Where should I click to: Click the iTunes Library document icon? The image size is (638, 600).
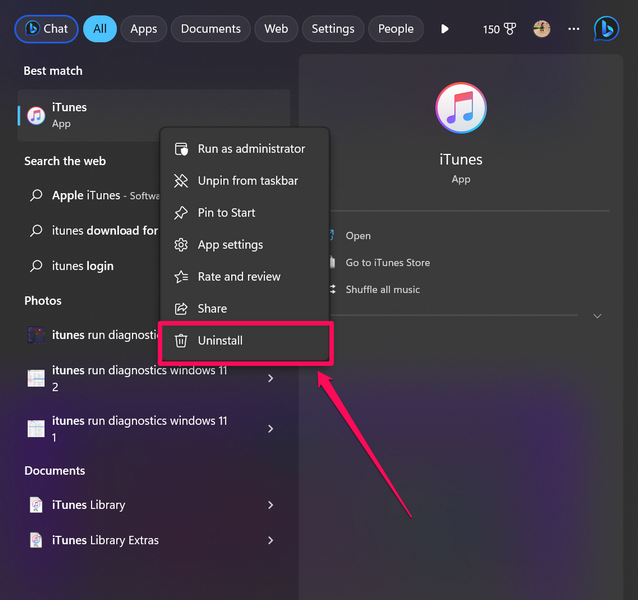[36, 505]
